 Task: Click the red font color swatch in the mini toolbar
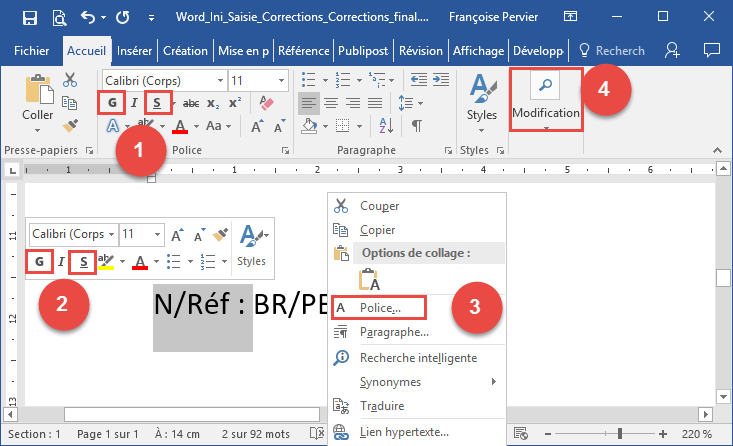140,262
